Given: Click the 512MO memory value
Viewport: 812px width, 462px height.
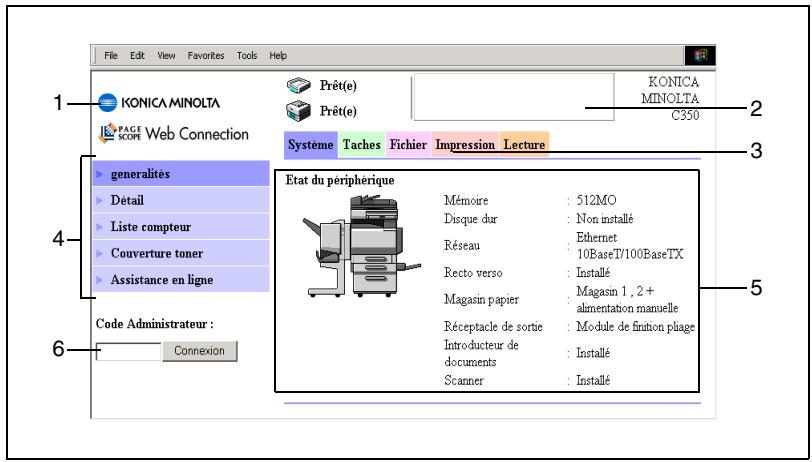Looking at the screenshot, I should point(597,200).
